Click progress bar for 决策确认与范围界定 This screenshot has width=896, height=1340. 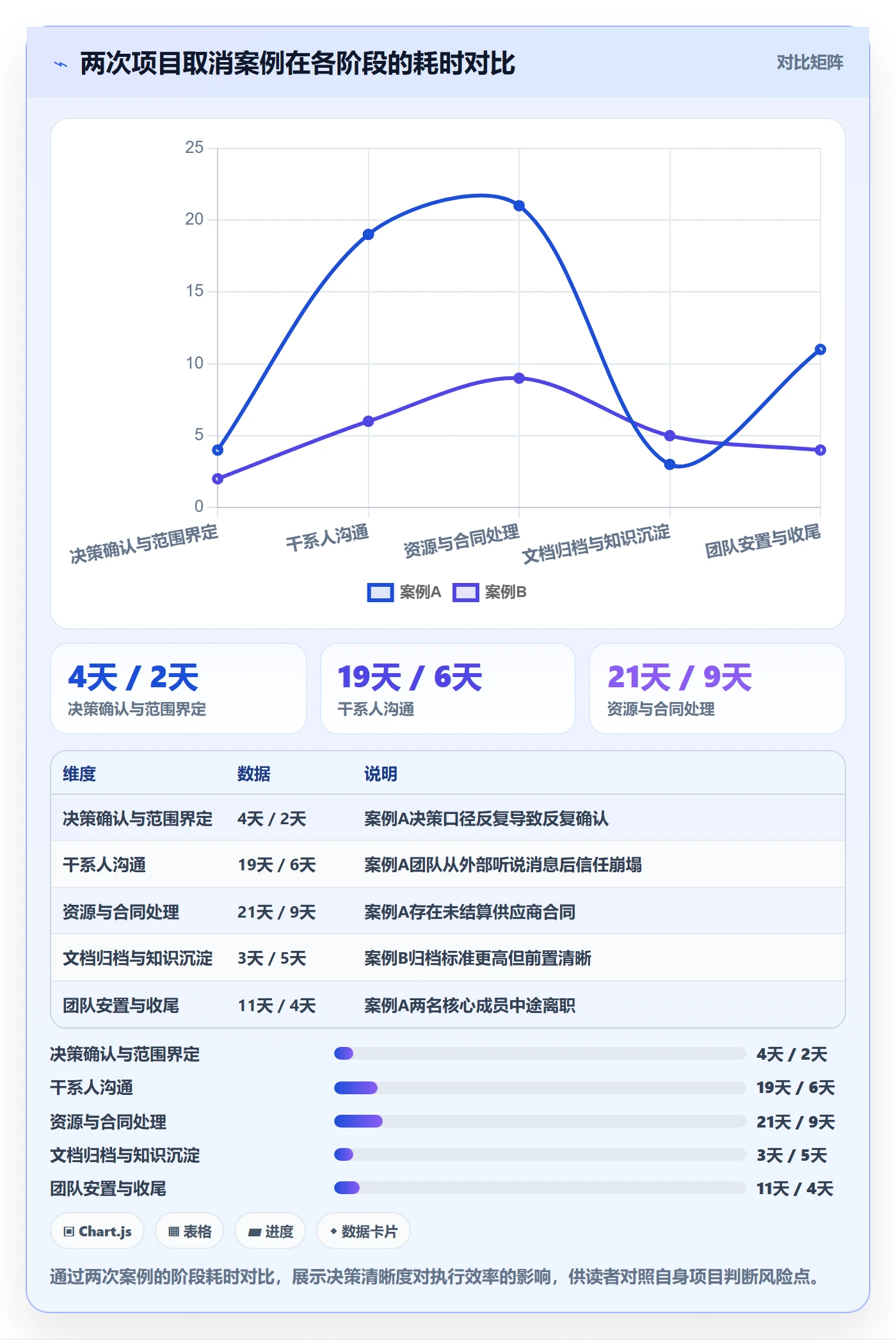pos(540,1053)
